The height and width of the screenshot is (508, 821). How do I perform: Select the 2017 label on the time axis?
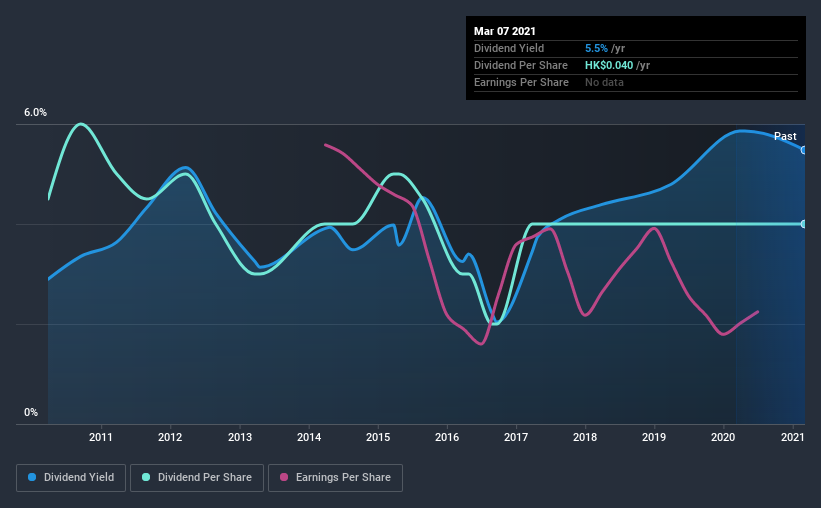pyautogui.click(x=516, y=437)
